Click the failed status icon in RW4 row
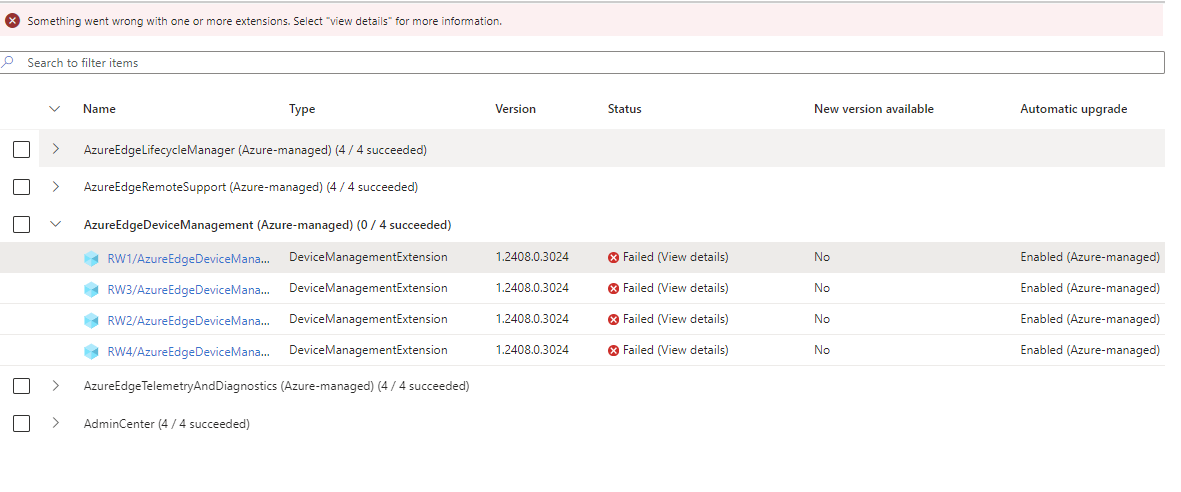The height and width of the screenshot is (492, 1181). (613, 350)
